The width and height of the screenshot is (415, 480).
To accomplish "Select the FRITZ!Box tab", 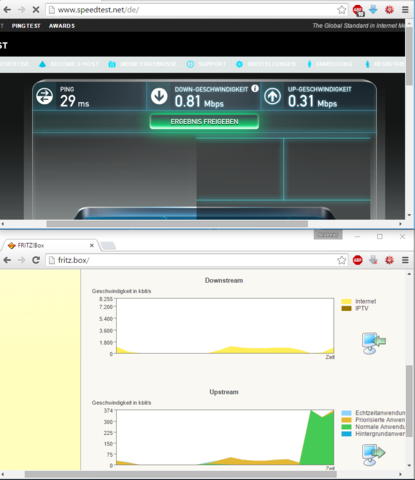I will coord(50,245).
